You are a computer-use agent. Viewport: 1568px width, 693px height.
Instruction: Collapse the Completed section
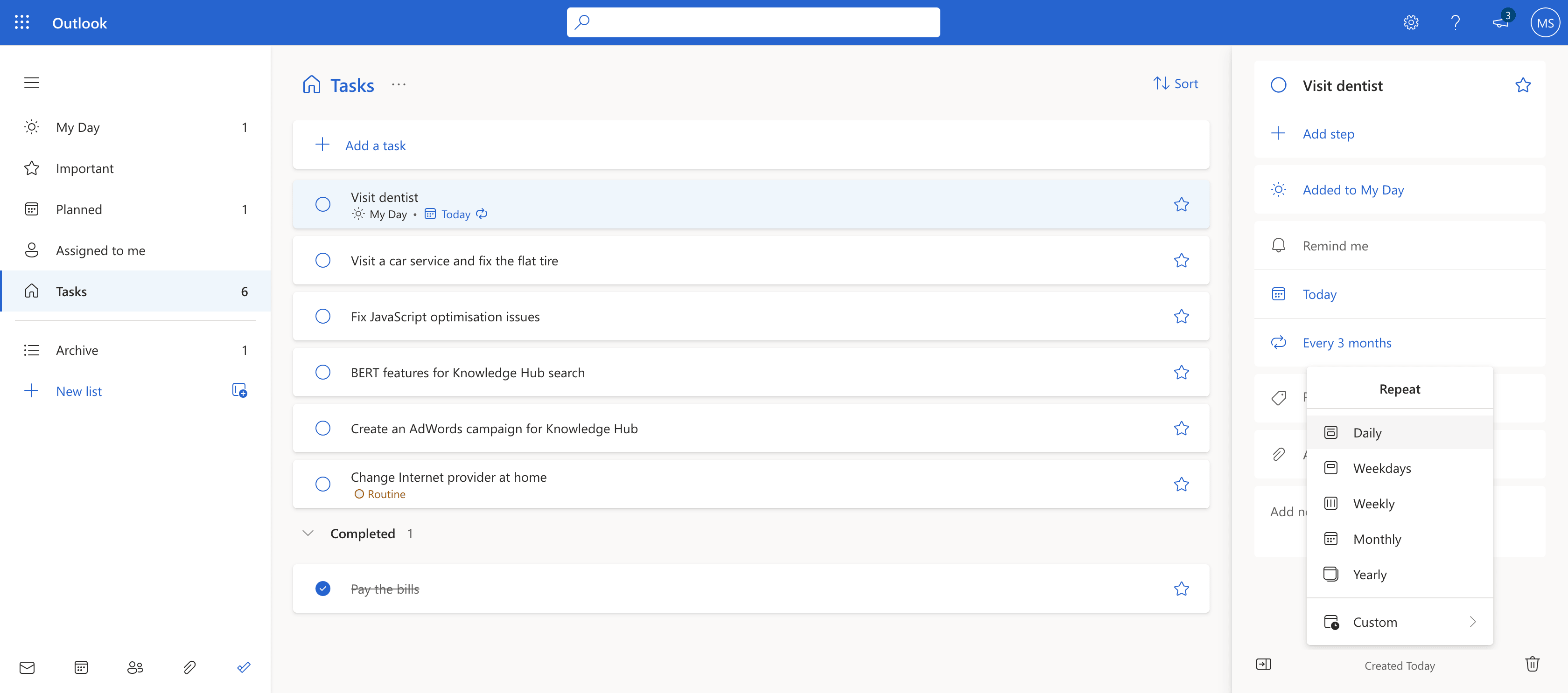click(308, 533)
